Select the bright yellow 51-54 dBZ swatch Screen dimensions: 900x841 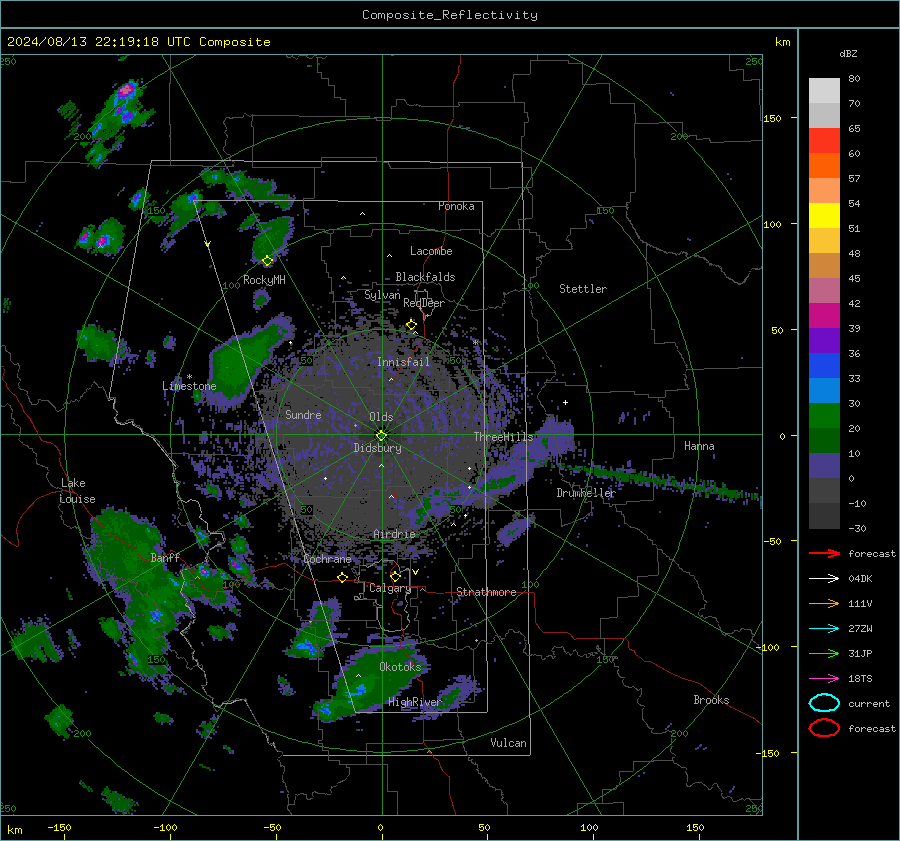tap(824, 216)
